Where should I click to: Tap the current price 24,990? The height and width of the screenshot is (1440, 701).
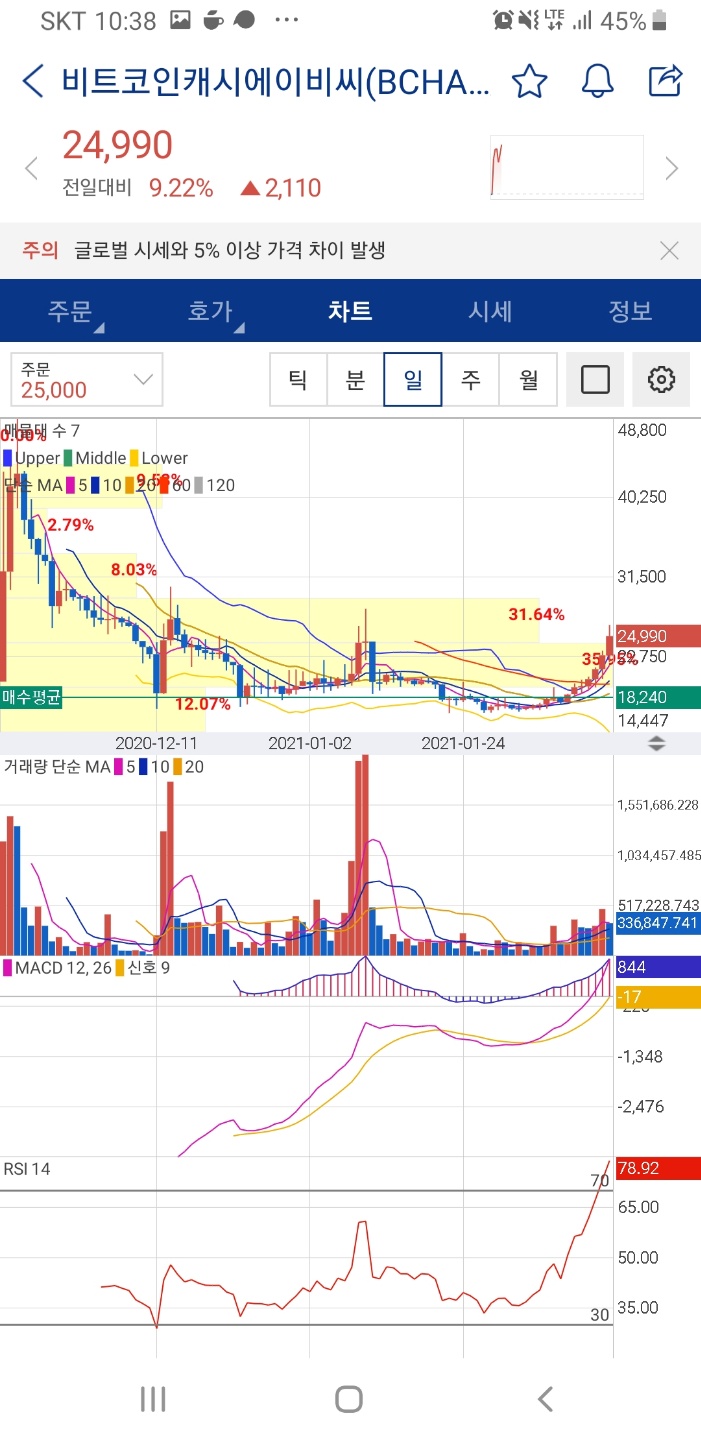pos(118,146)
